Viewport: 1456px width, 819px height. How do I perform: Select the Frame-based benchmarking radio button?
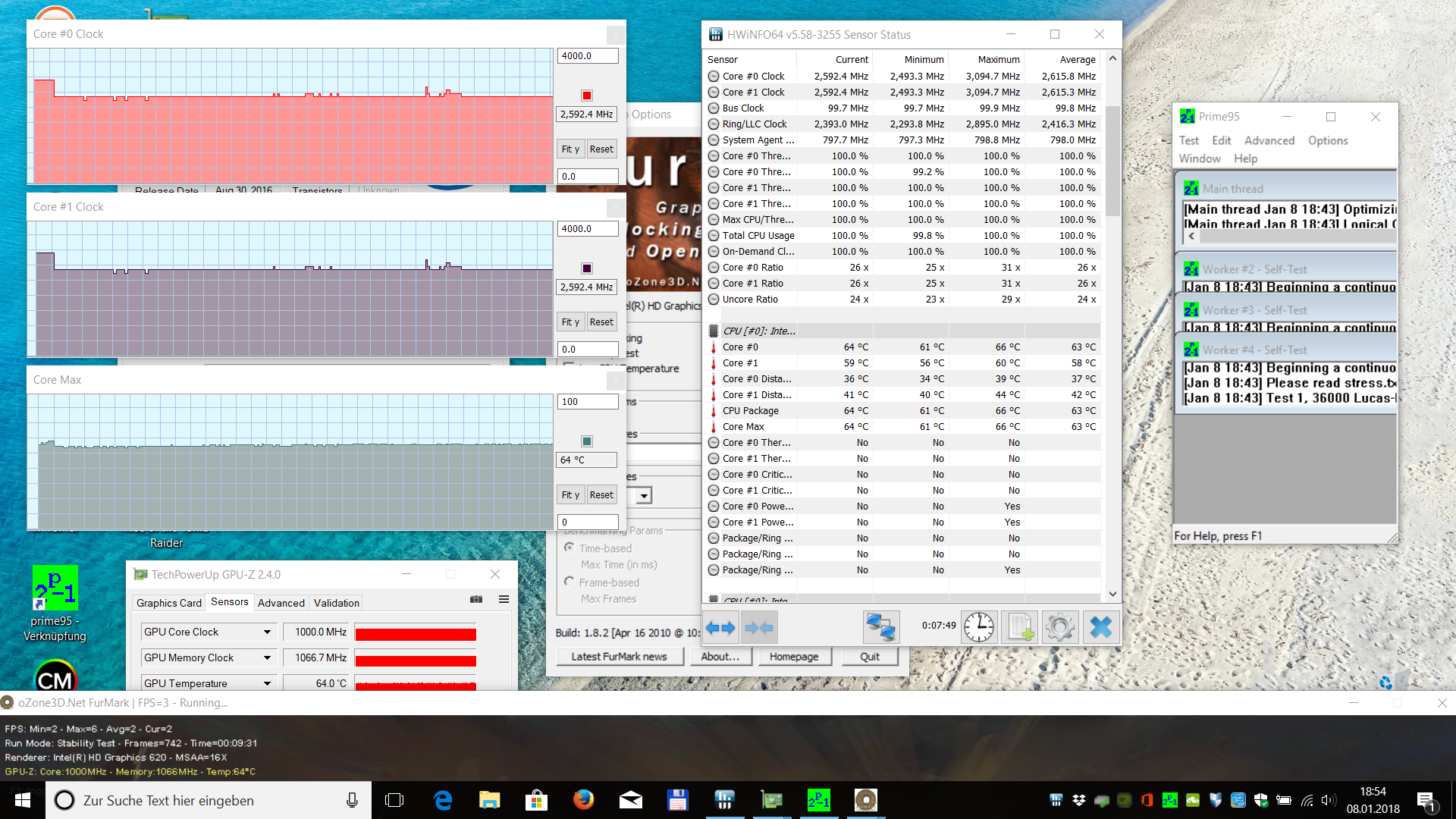pyautogui.click(x=569, y=582)
